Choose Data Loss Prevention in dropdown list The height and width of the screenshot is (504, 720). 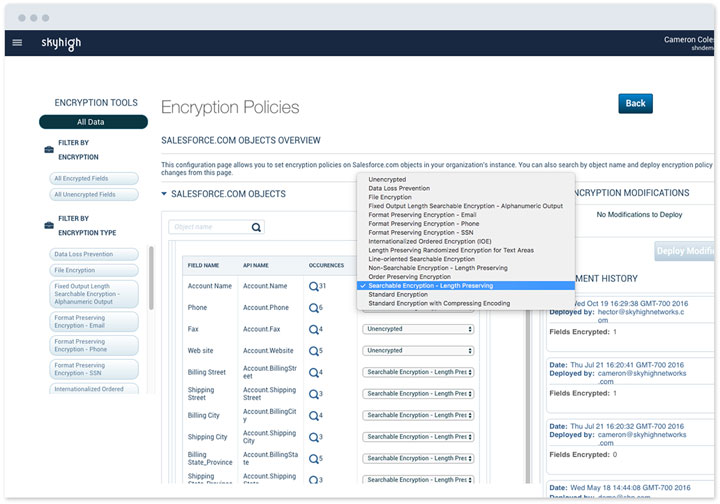pyautogui.click(x=466, y=188)
